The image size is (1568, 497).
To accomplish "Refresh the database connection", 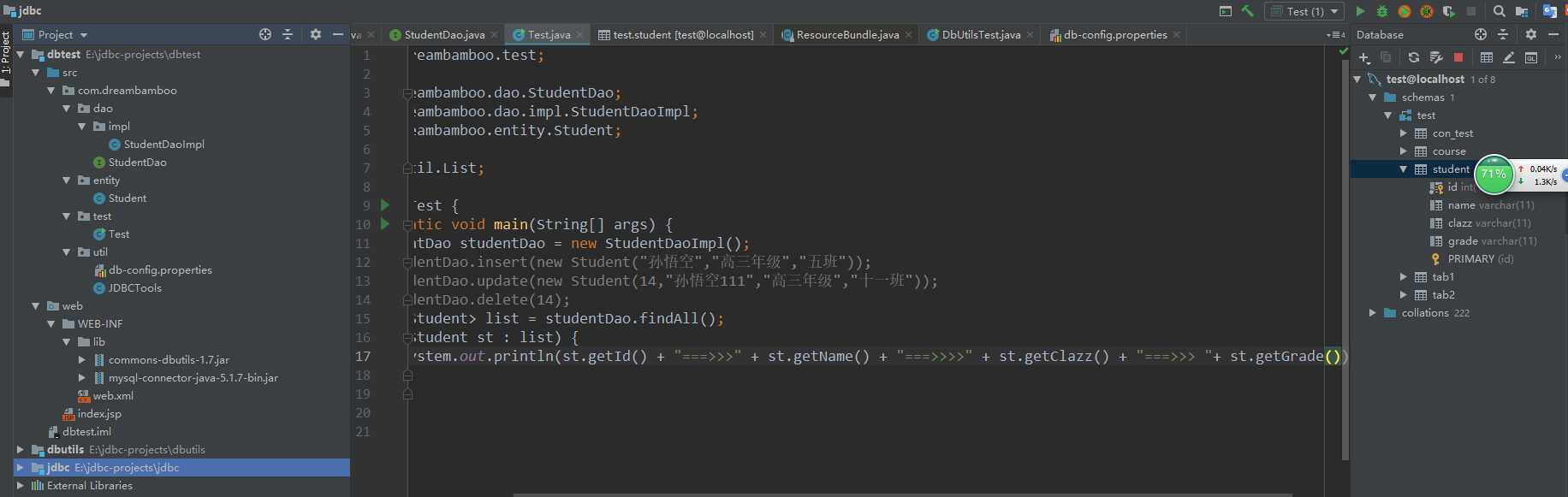I will pyautogui.click(x=1414, y=57).
